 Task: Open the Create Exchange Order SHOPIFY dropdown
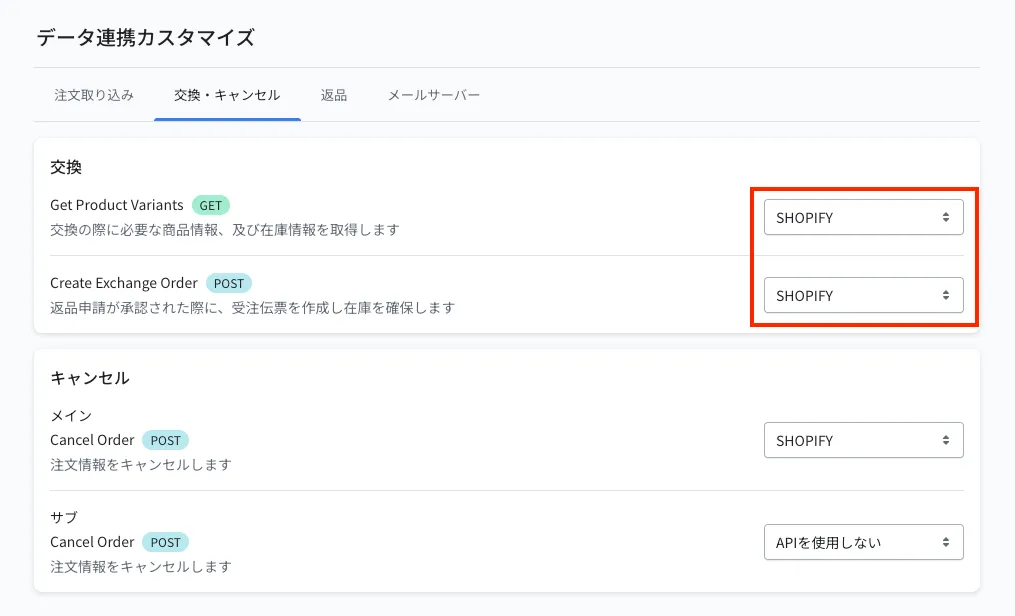click(864, 295)
